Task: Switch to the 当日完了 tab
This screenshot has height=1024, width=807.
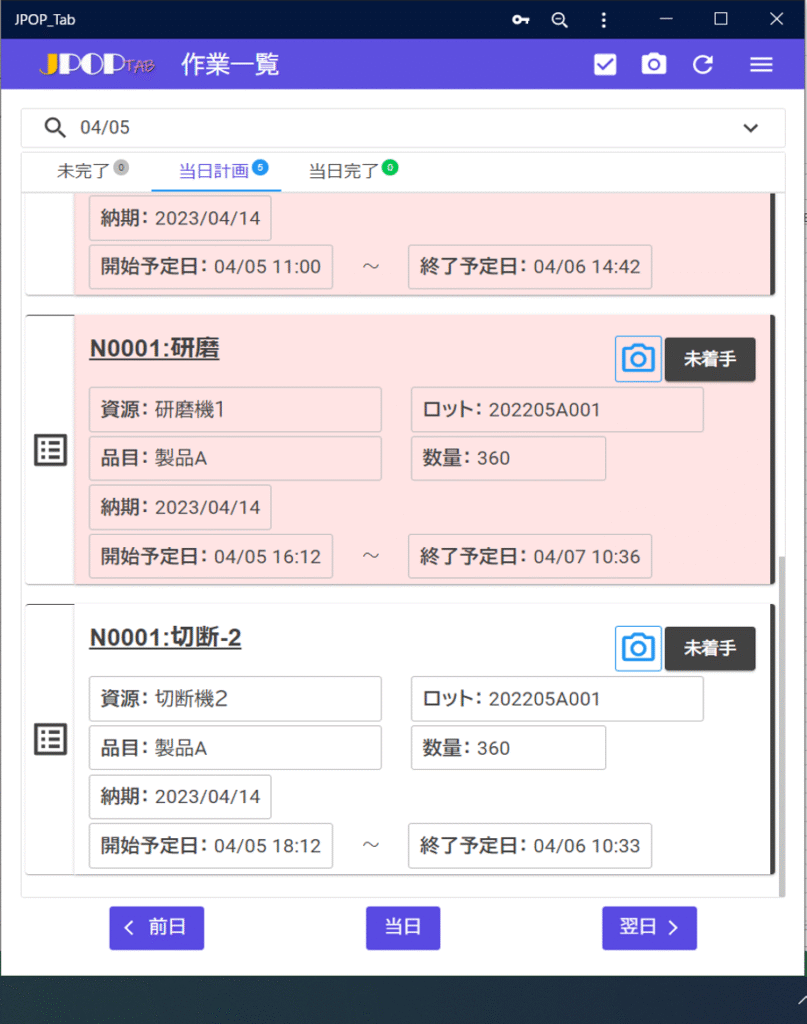Action: [x=345, y=171]
